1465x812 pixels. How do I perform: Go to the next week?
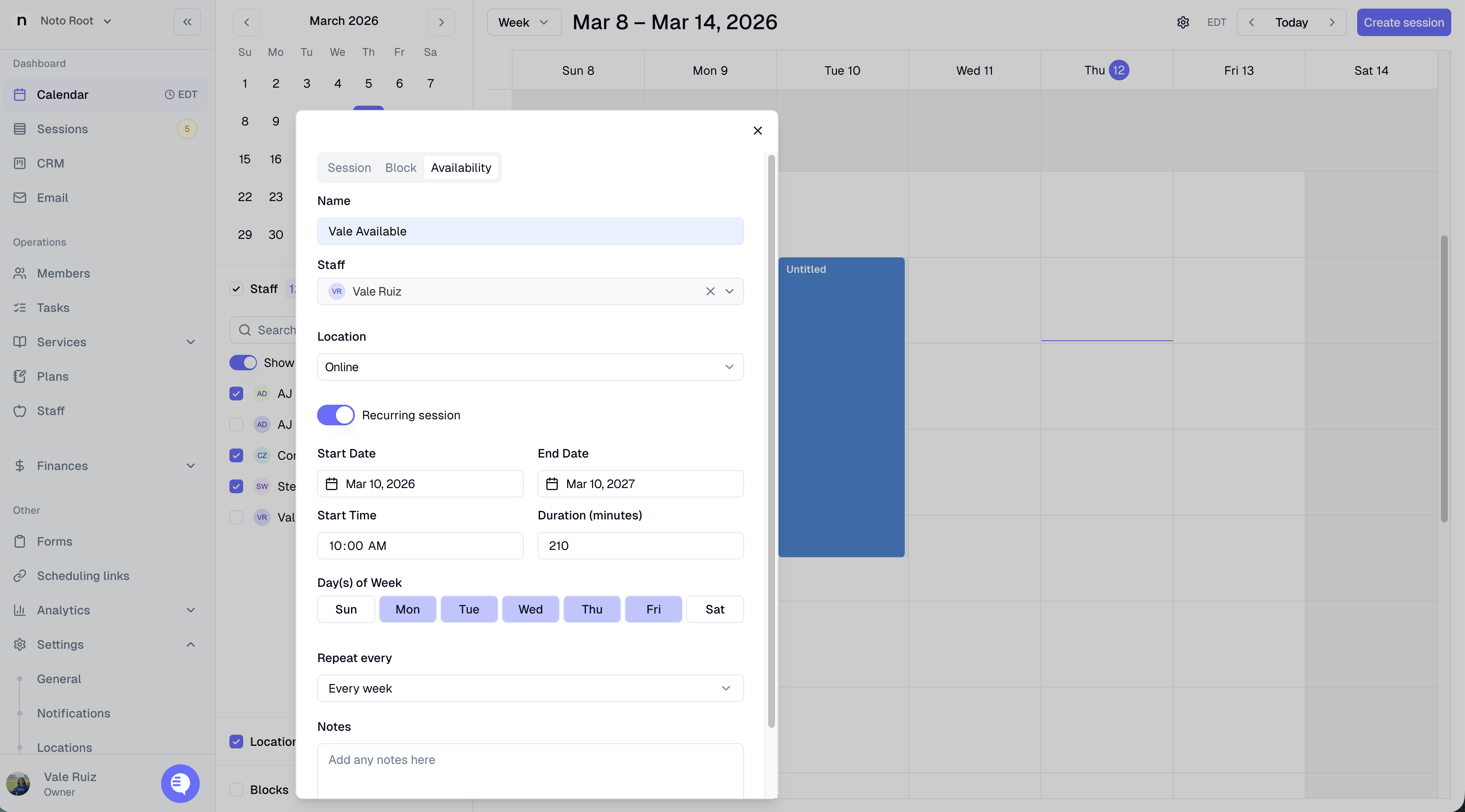(1332, 22)
